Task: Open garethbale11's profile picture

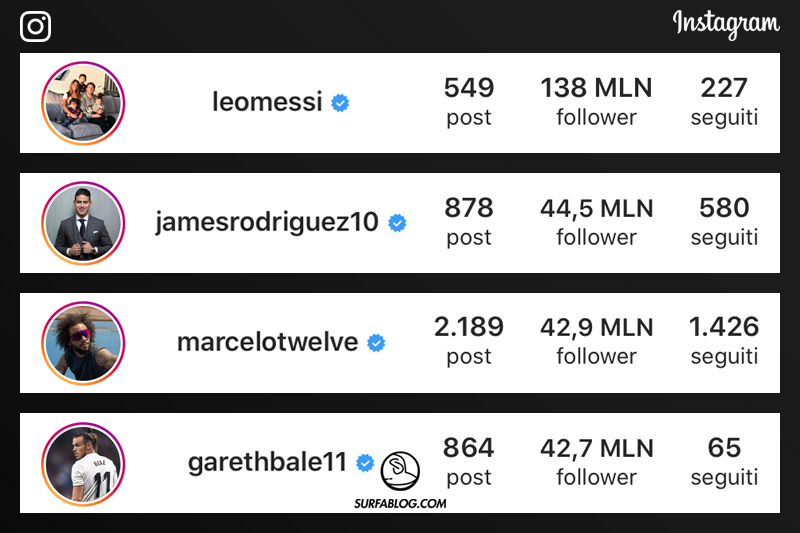Action: 83,463
